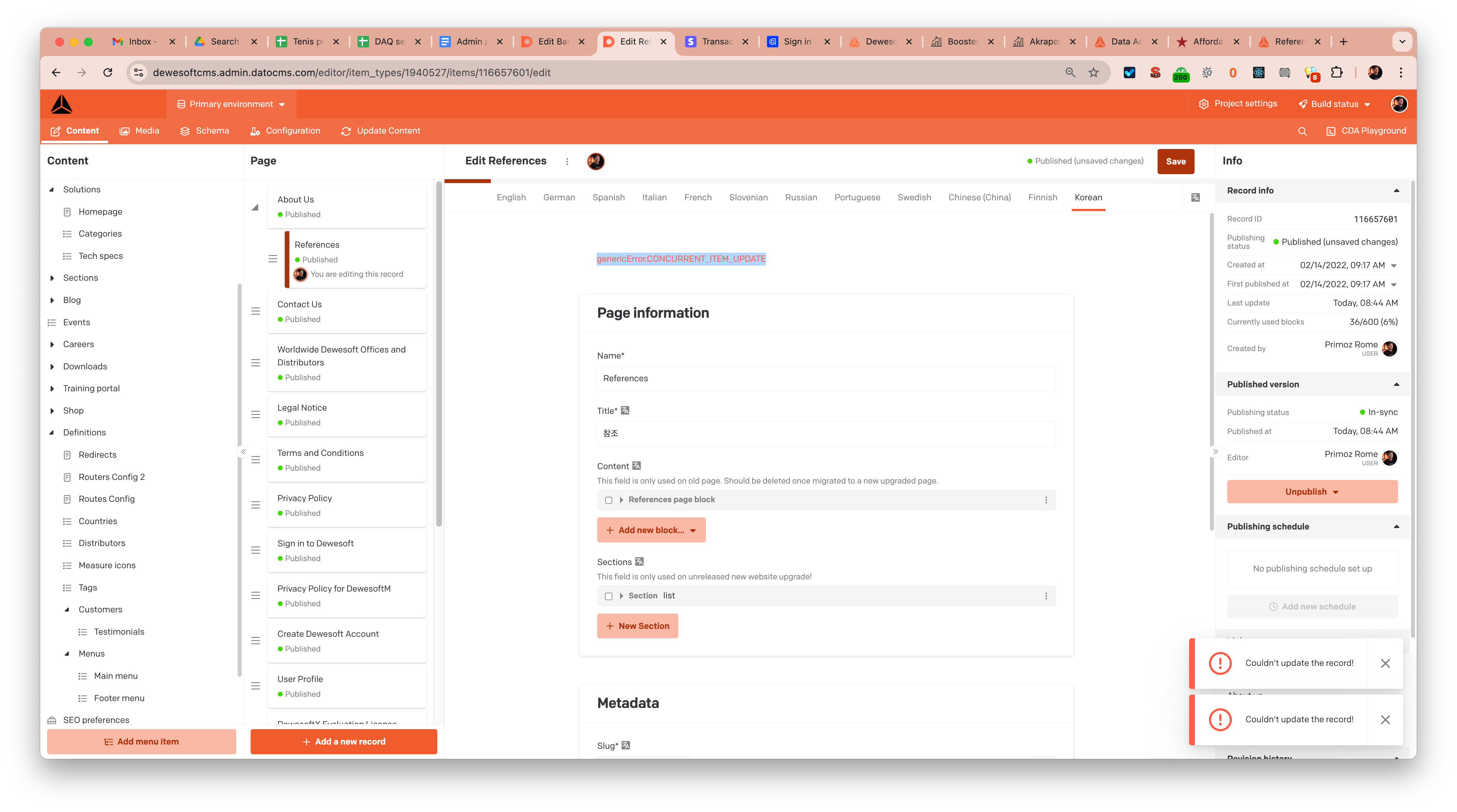Tick the Section list block checkbox
Viewport: 1457px width, 812px height.
click(x=609, y=596)
